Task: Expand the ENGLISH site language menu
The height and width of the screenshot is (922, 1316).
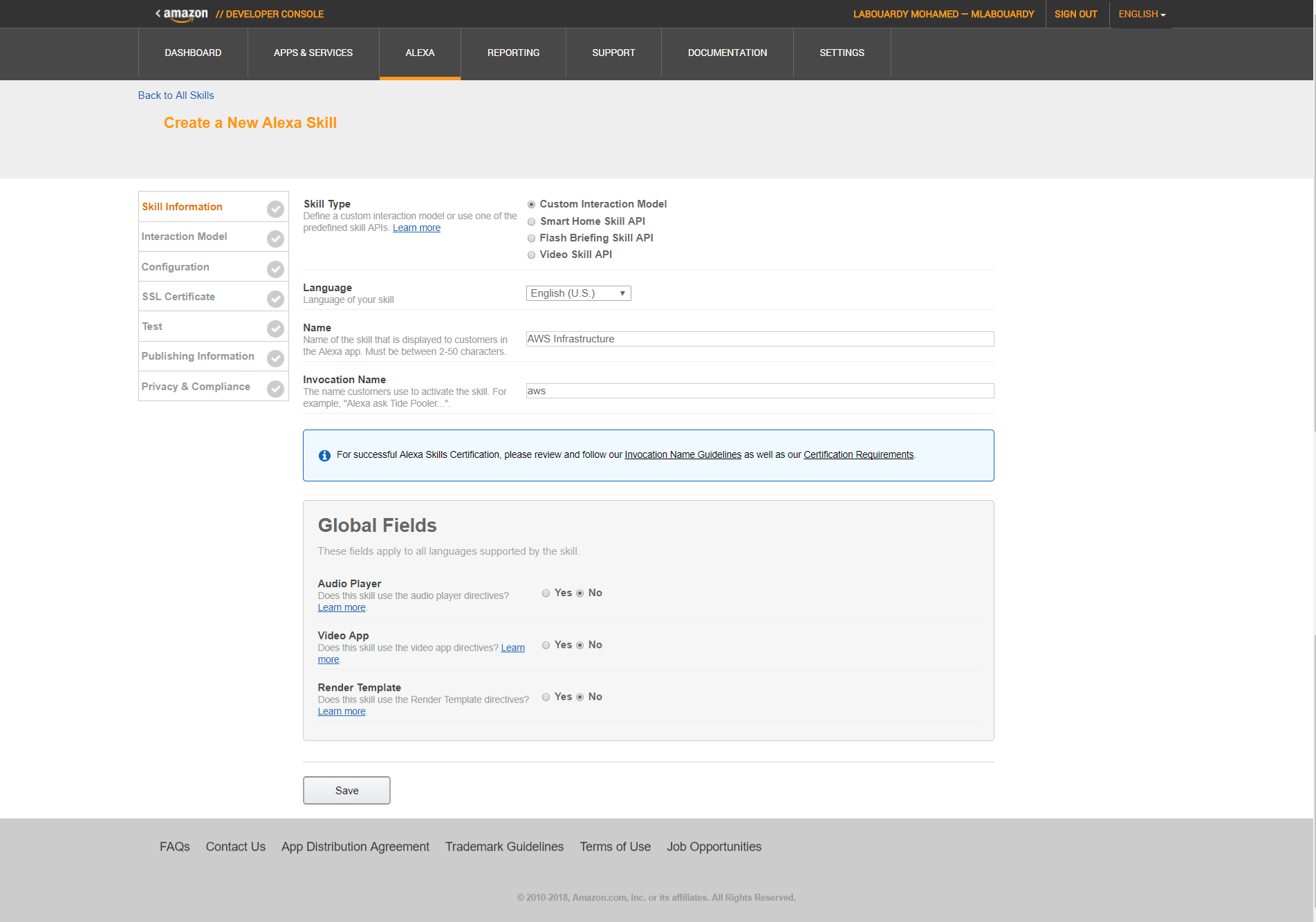Action: (1142, 14)
